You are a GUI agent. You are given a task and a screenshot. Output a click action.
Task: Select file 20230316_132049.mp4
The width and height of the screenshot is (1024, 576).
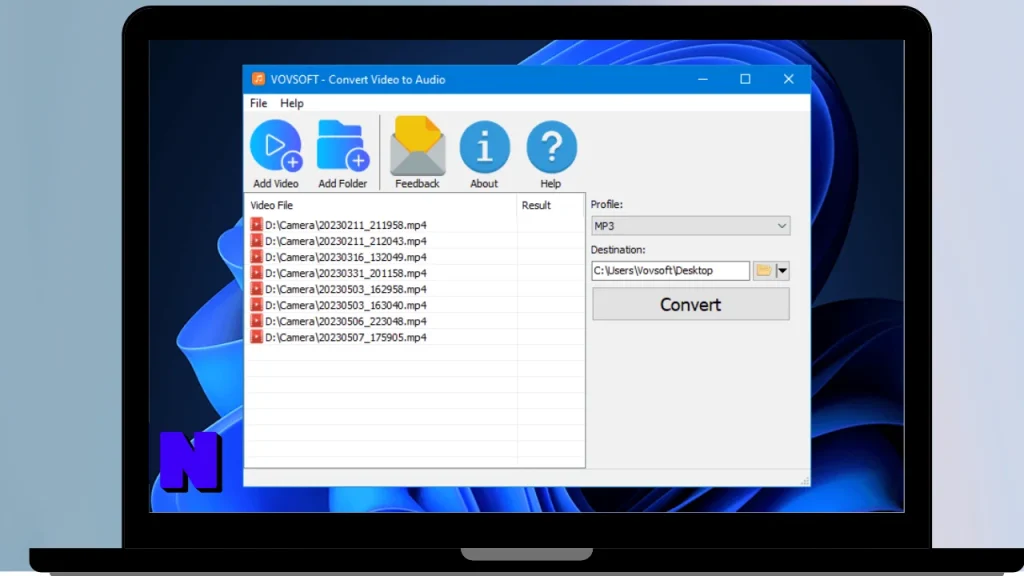coord(345,257)
